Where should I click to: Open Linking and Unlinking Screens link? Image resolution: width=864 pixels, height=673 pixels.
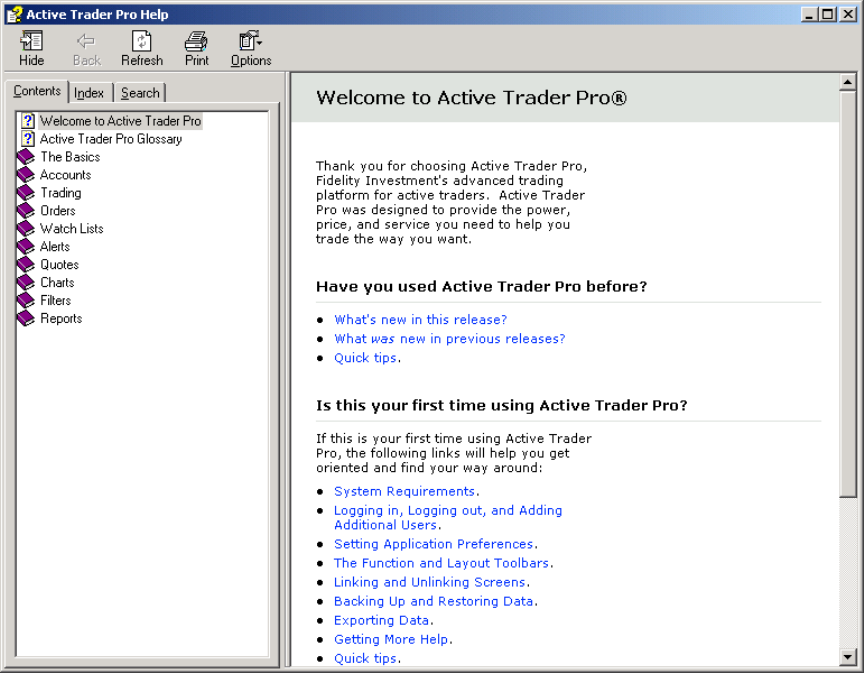pos(430,583)
